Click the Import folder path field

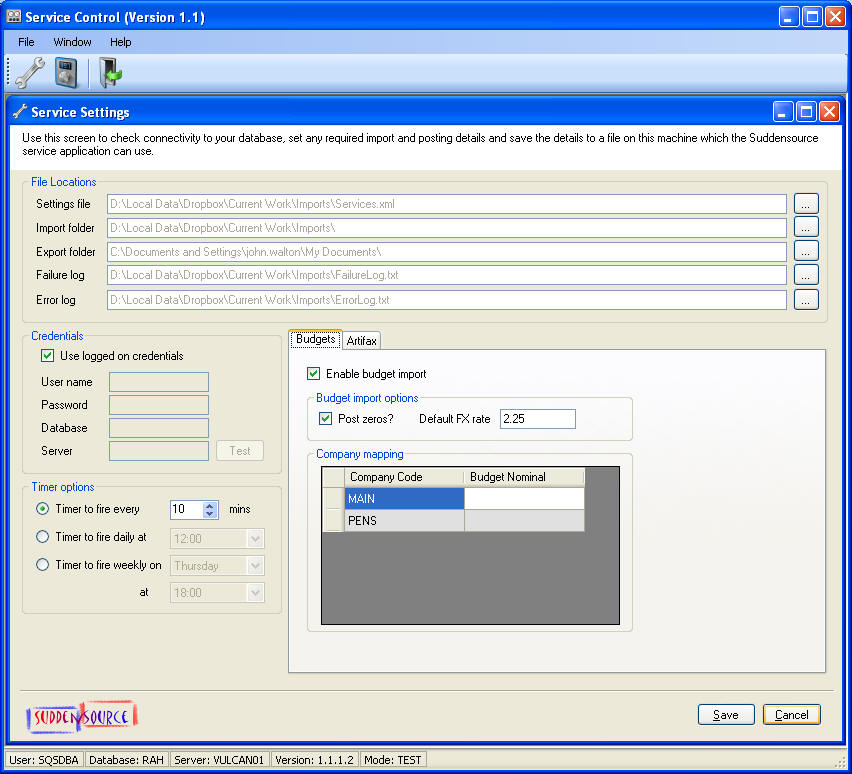click(447, 228)
